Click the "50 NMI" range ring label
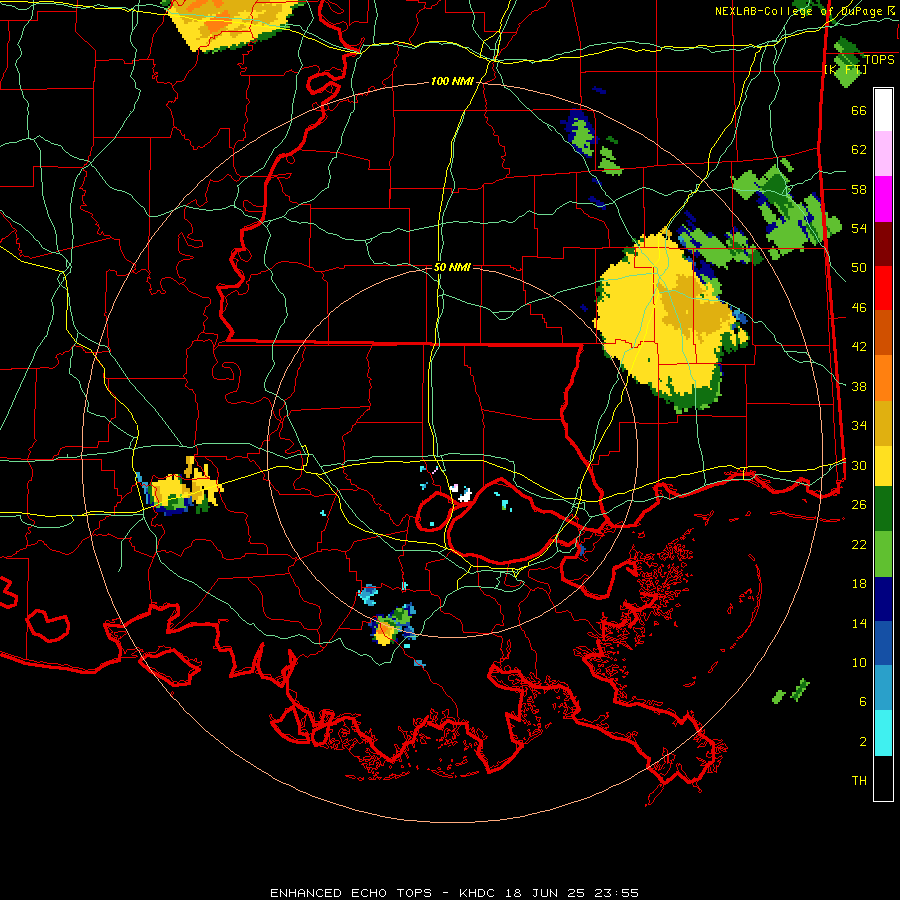 point(452,267)
